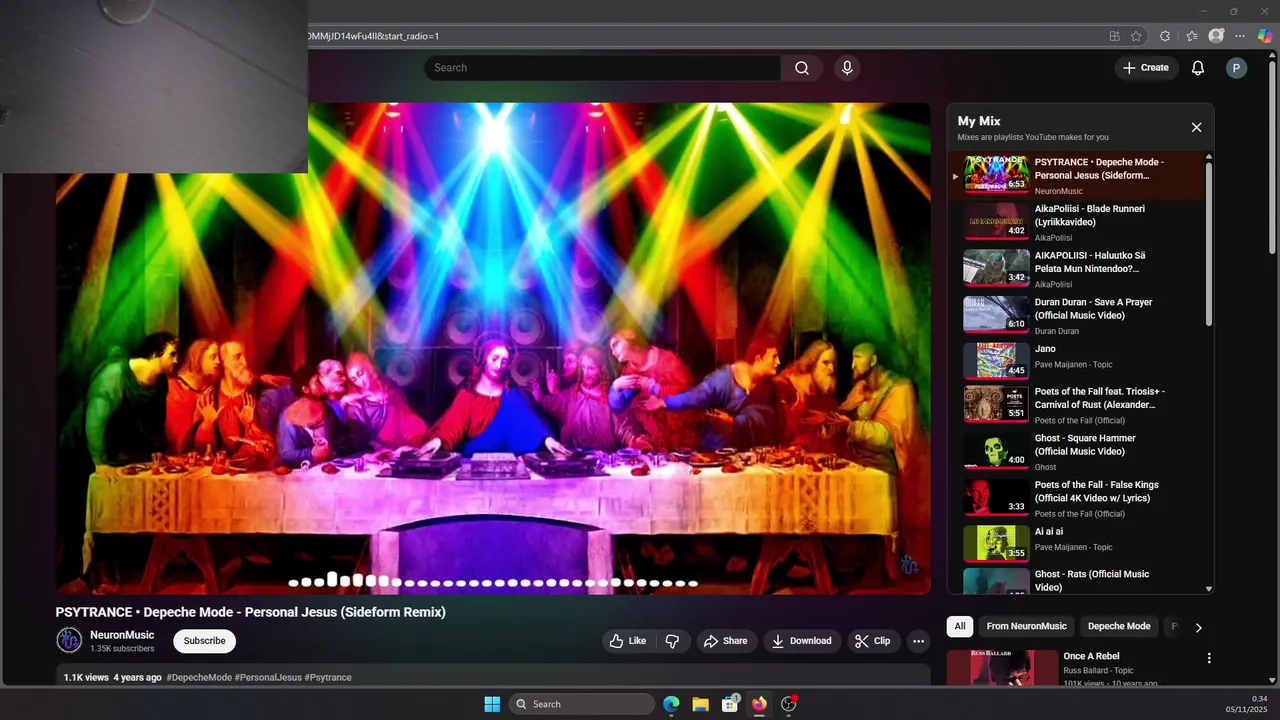Open File Explorer from taskbar

coord(700,704)
